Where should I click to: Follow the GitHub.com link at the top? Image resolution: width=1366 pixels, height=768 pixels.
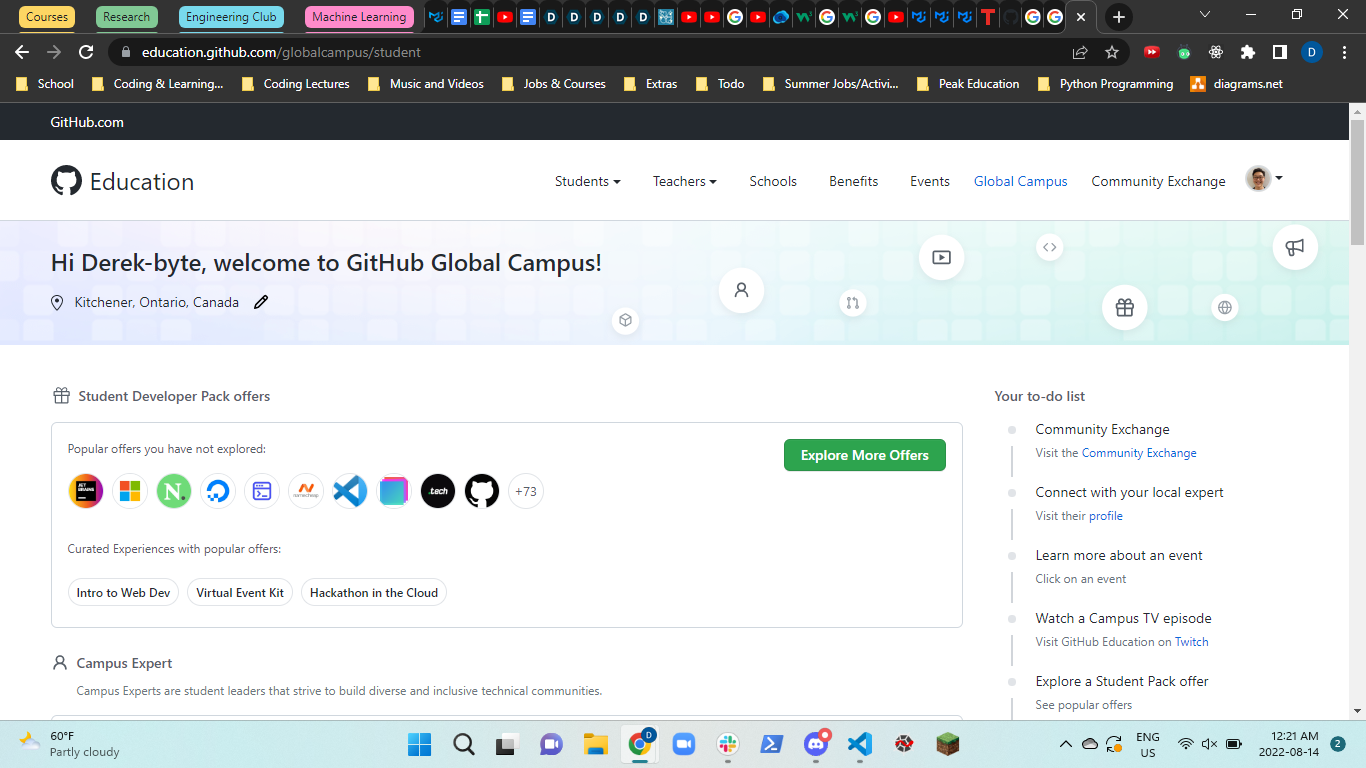pyautogui.click(x=87, y=122)
